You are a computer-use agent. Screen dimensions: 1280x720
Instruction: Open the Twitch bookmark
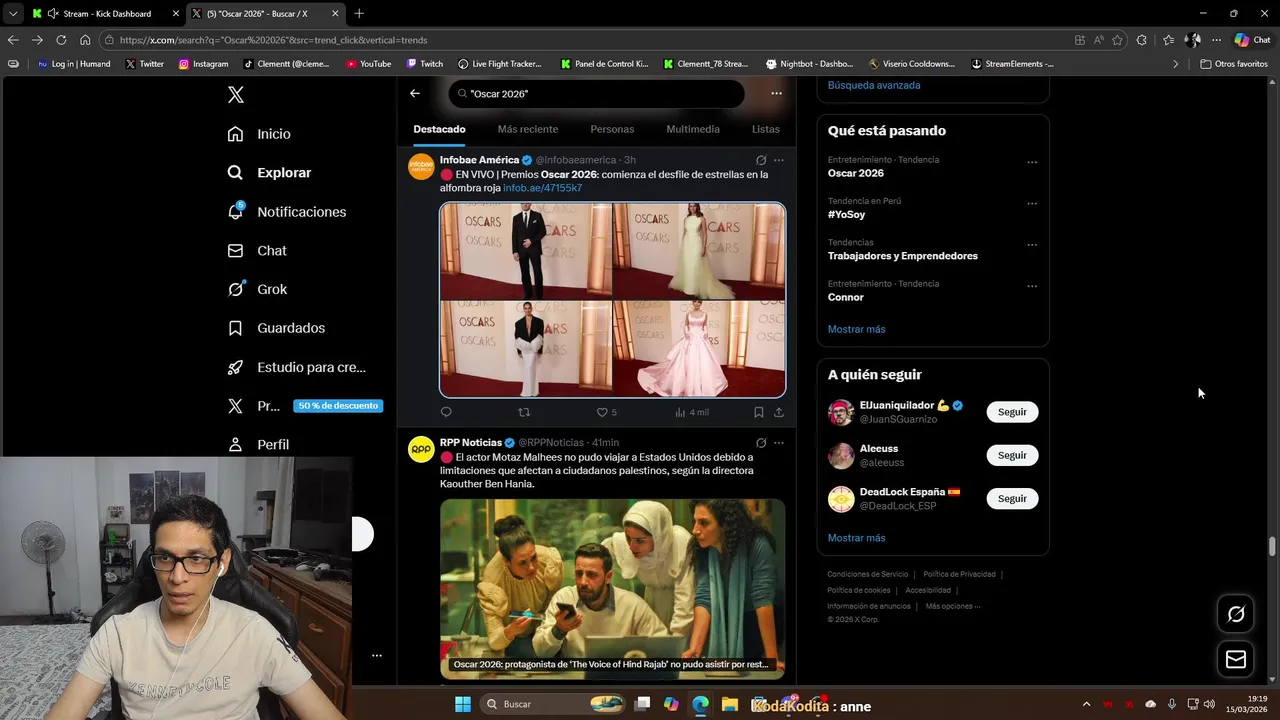[x=425, y=64]
